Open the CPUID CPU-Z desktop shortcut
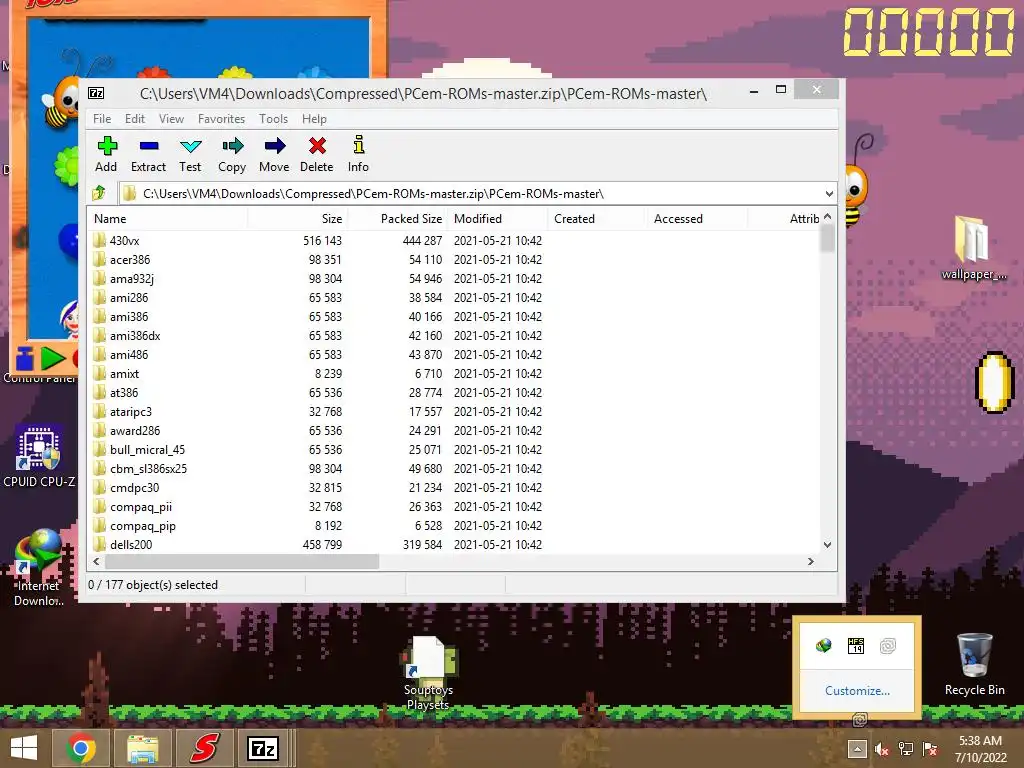Viewport: 1024px width, 768px height. click(38, 456)
